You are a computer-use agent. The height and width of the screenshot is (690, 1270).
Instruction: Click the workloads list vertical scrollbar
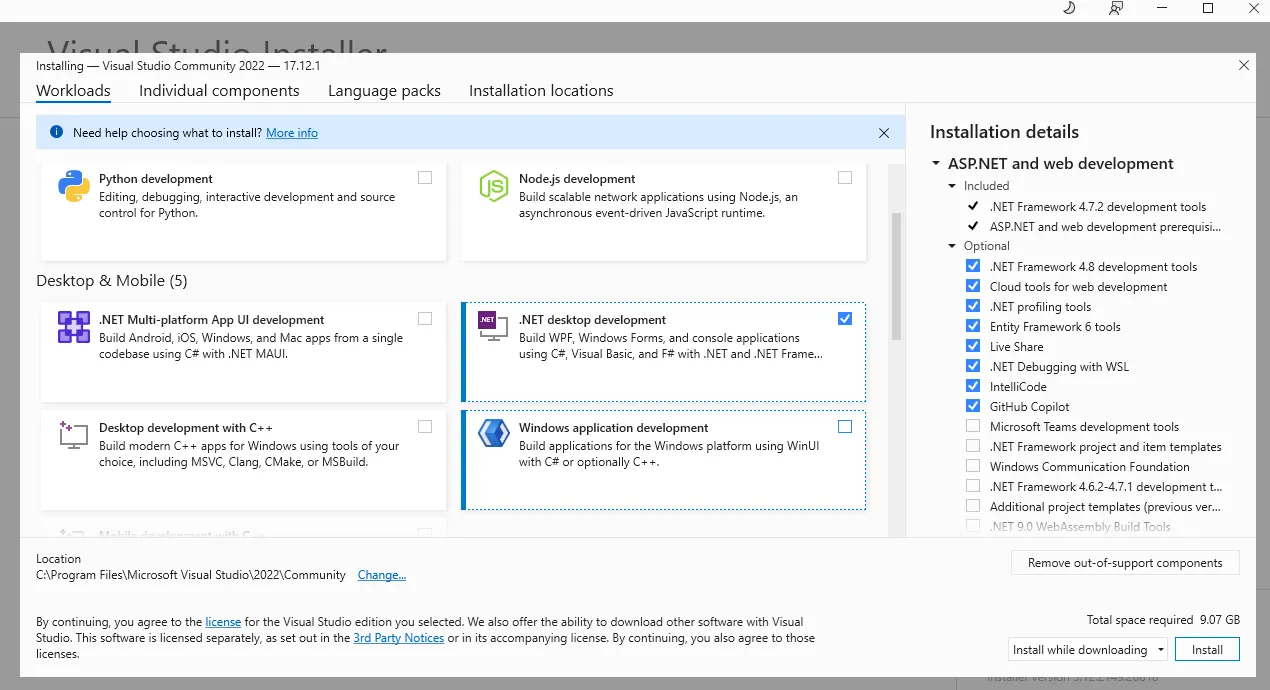897,277
